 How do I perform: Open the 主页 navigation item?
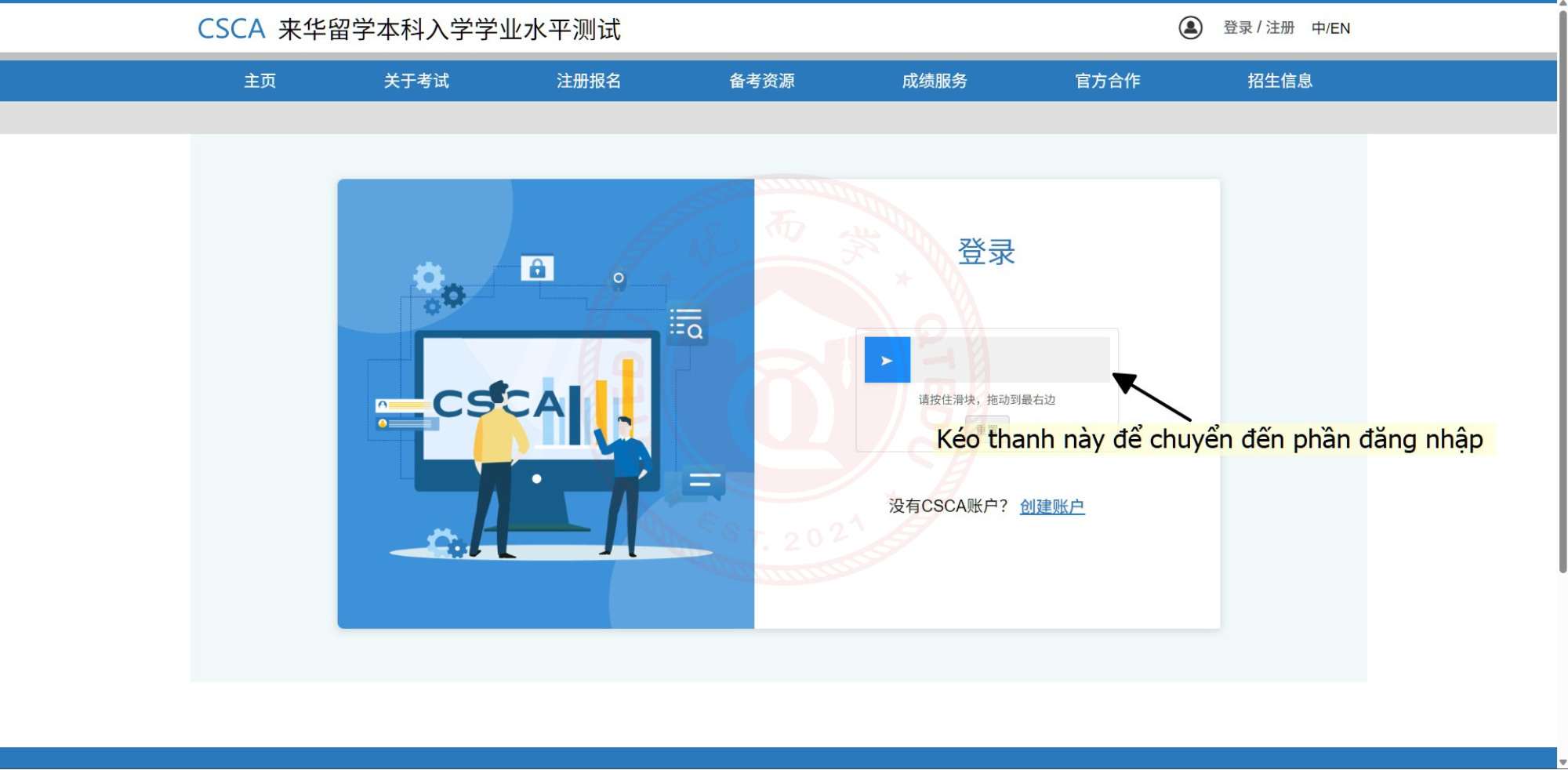point(260,81)
